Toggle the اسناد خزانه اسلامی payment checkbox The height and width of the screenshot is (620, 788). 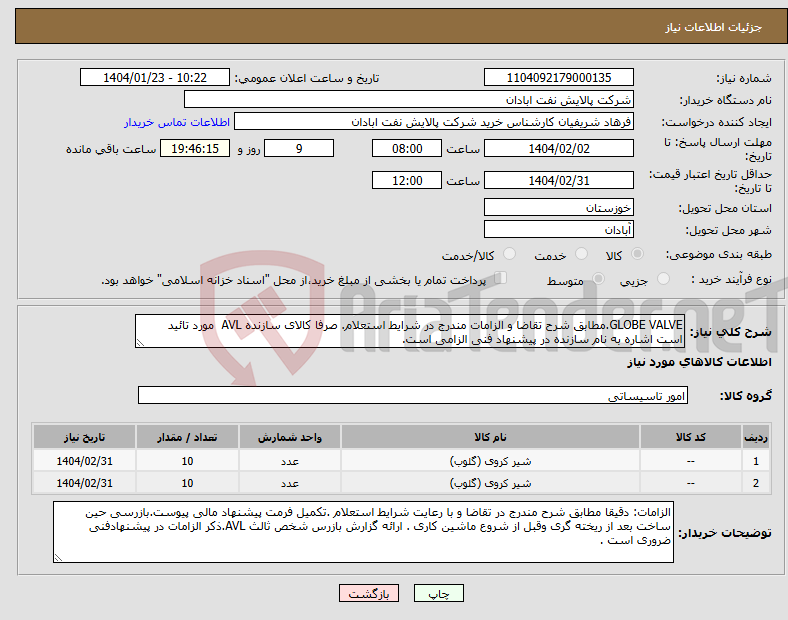500,278
